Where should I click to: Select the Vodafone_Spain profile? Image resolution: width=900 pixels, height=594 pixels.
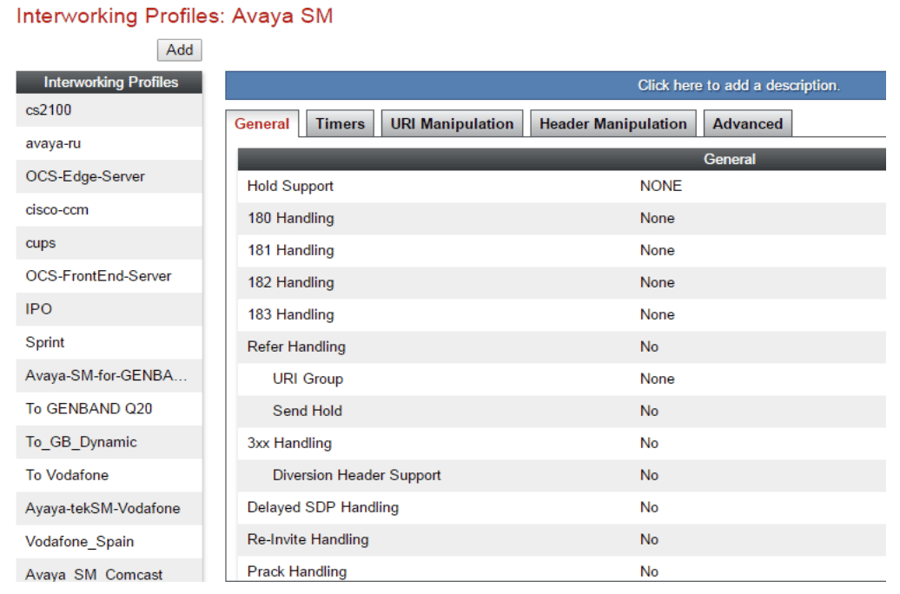[109, 542]
